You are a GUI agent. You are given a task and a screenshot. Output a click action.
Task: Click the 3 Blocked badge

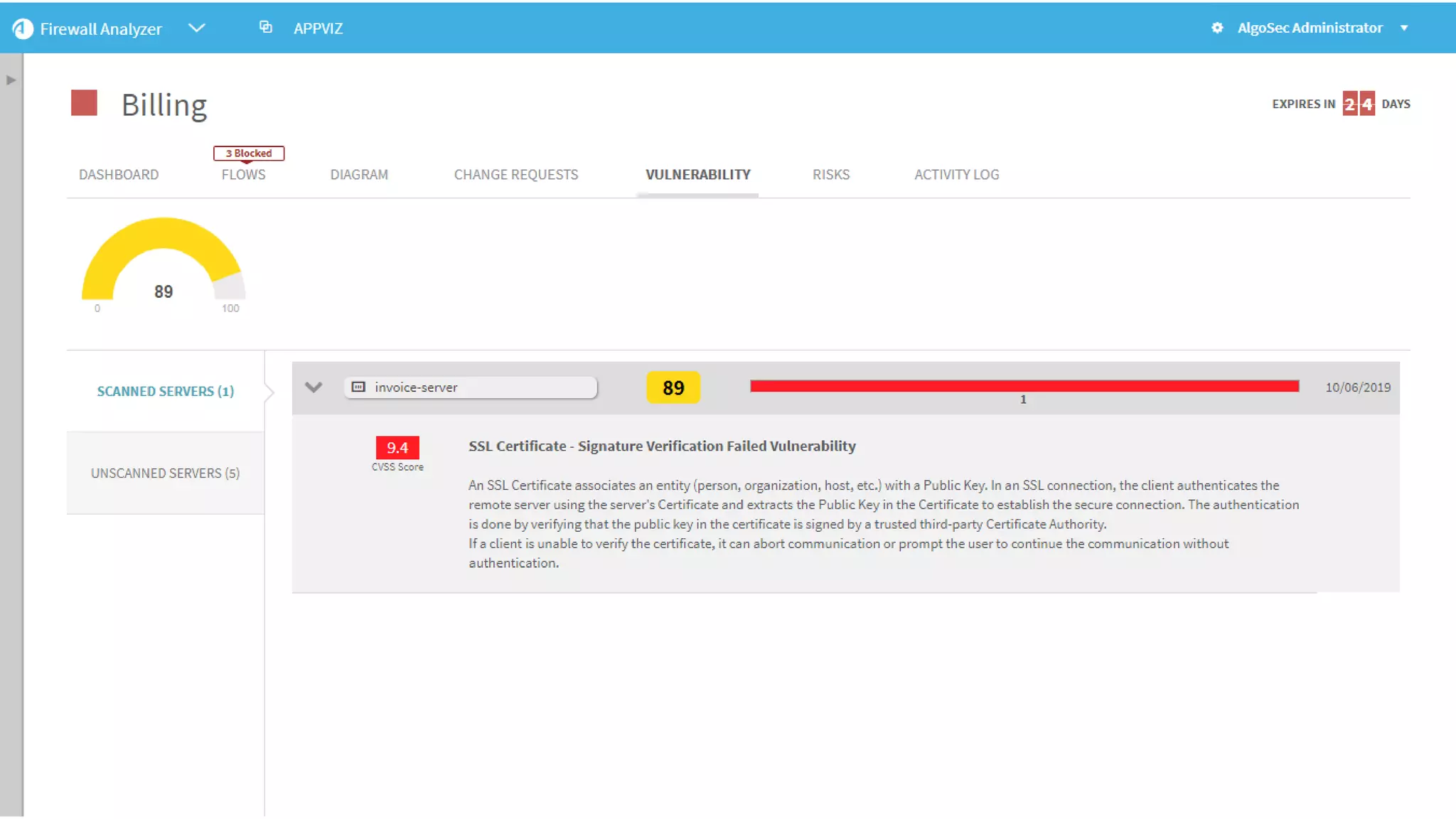point(249,153)
